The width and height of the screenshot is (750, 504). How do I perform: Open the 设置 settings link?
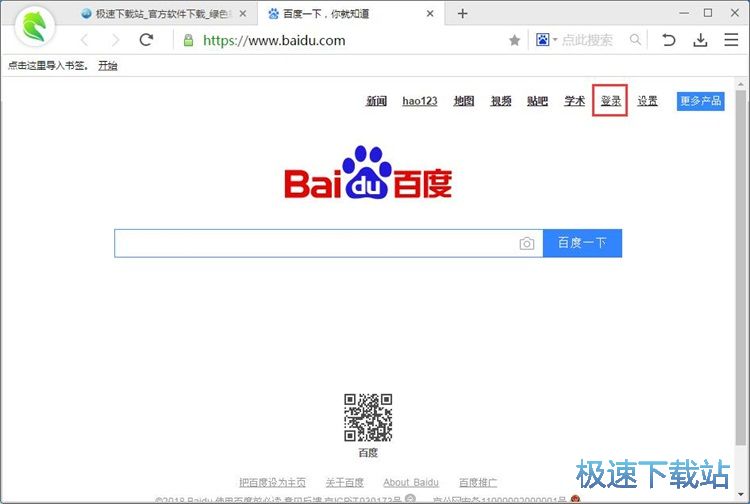648,101
